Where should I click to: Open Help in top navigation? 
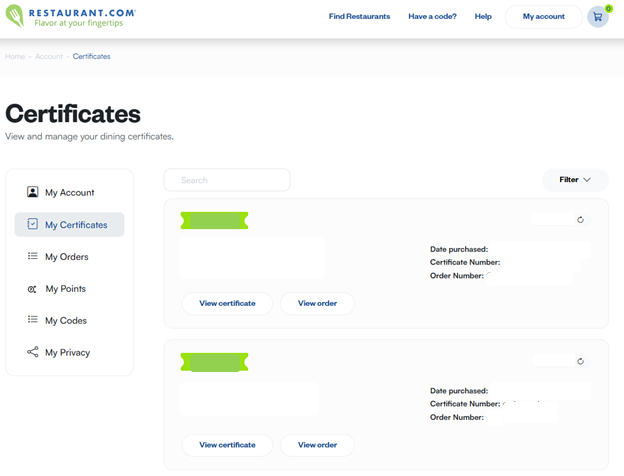[x=483, y=16]
